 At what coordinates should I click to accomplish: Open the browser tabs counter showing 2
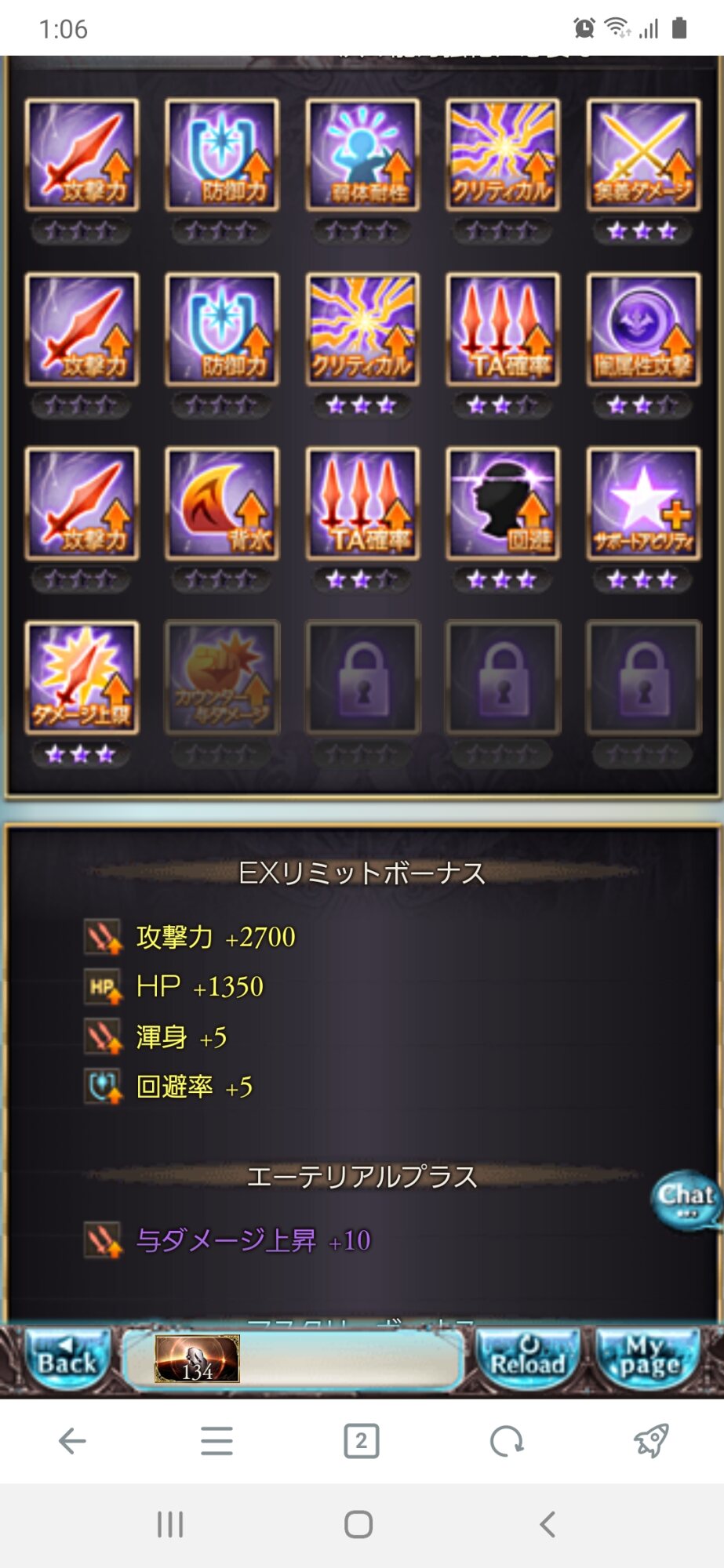pos(362,1441)
